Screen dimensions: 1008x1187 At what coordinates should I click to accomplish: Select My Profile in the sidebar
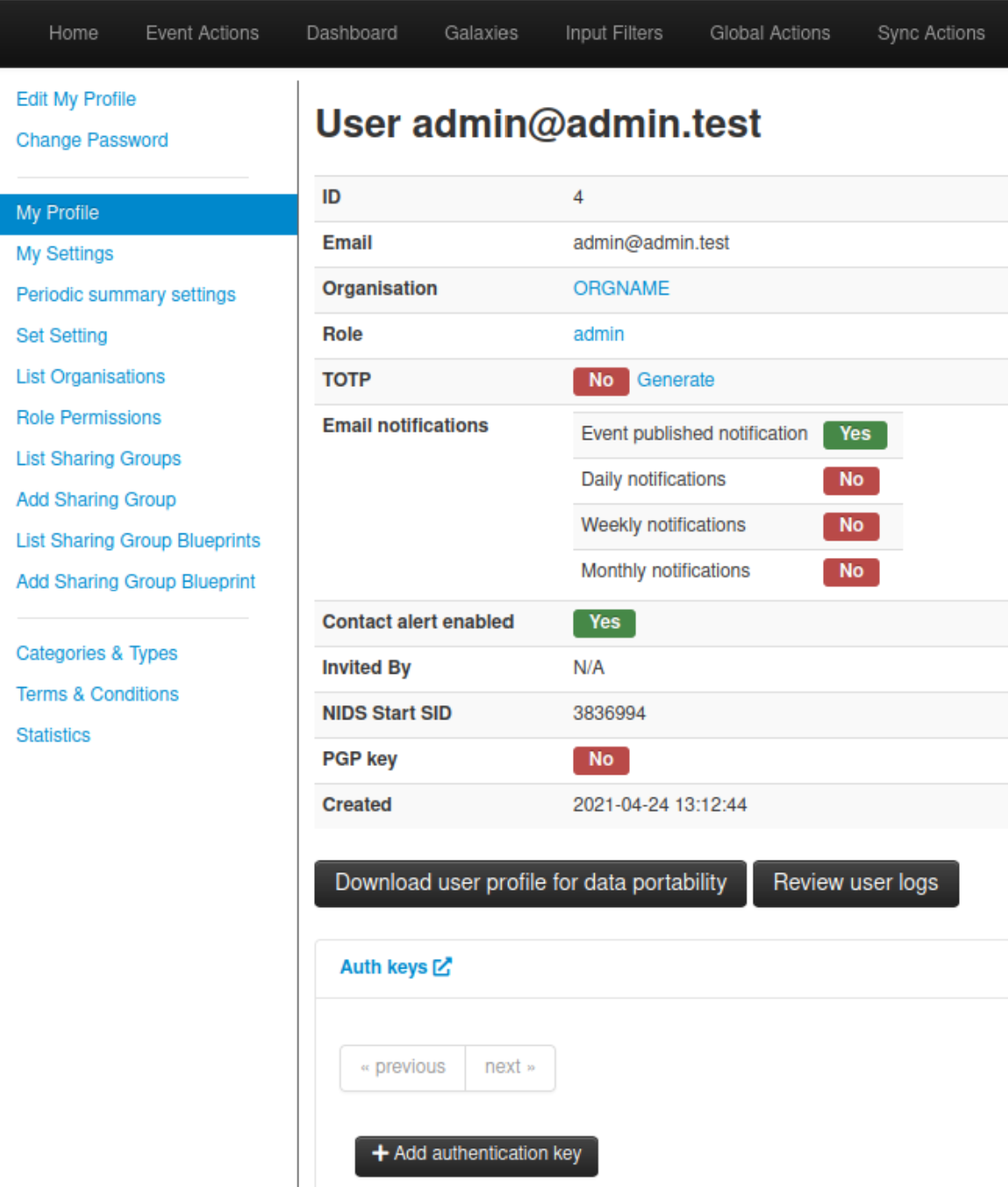click(149, 213)
